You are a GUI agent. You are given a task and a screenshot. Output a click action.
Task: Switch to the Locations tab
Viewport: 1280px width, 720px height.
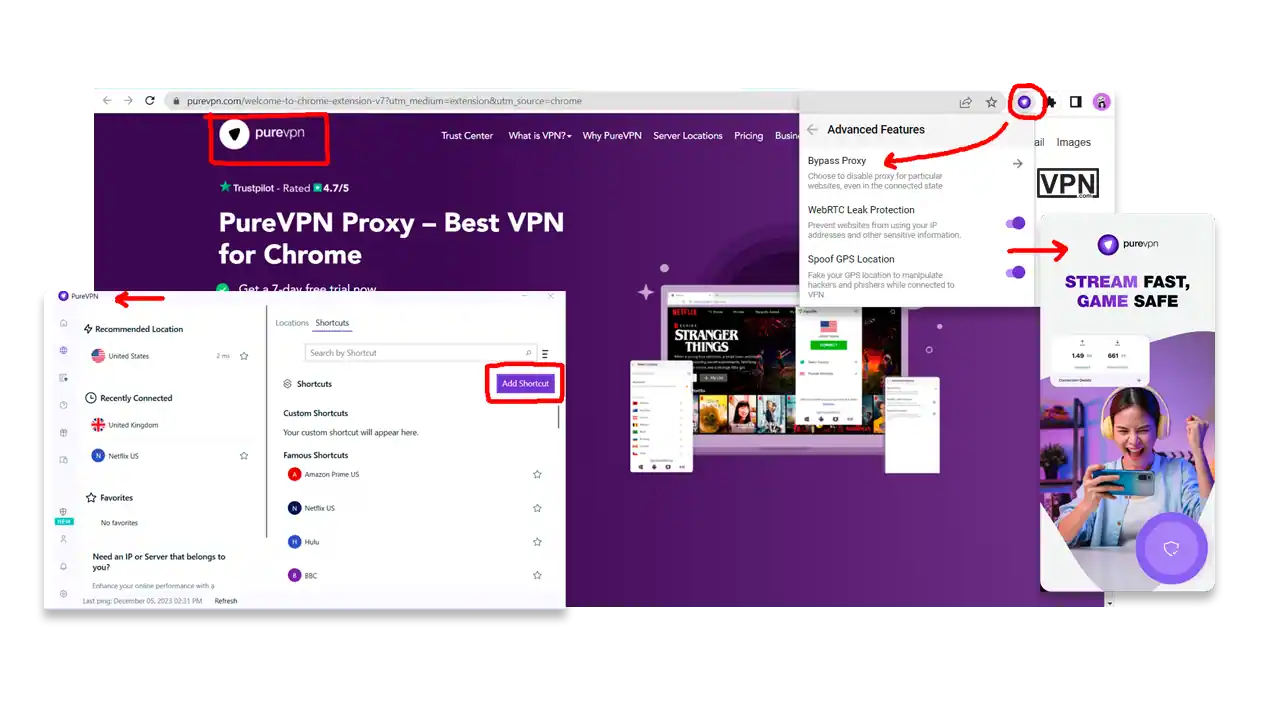[292, 323]
